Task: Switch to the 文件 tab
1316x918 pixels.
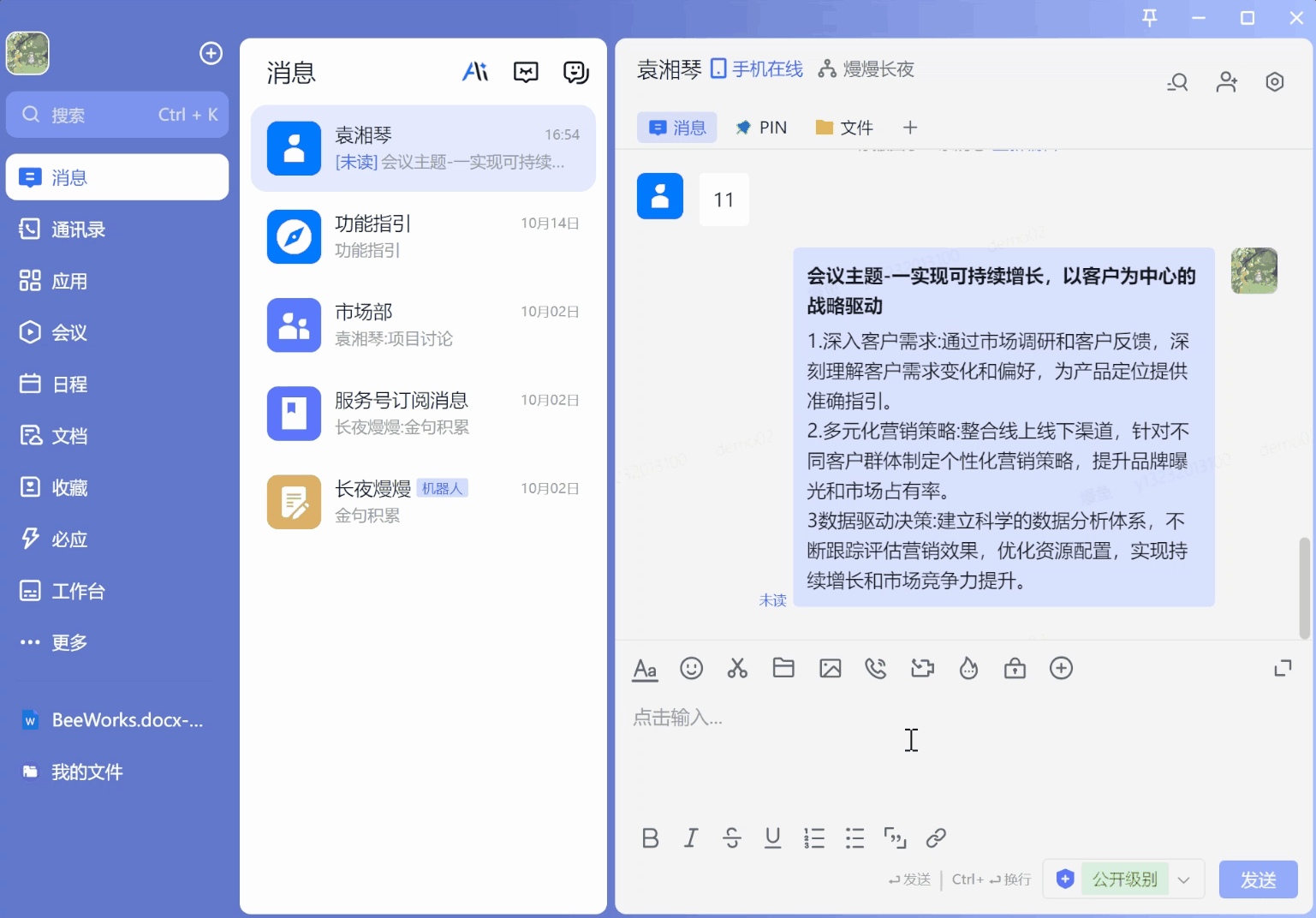Action: tap(844, 128)
